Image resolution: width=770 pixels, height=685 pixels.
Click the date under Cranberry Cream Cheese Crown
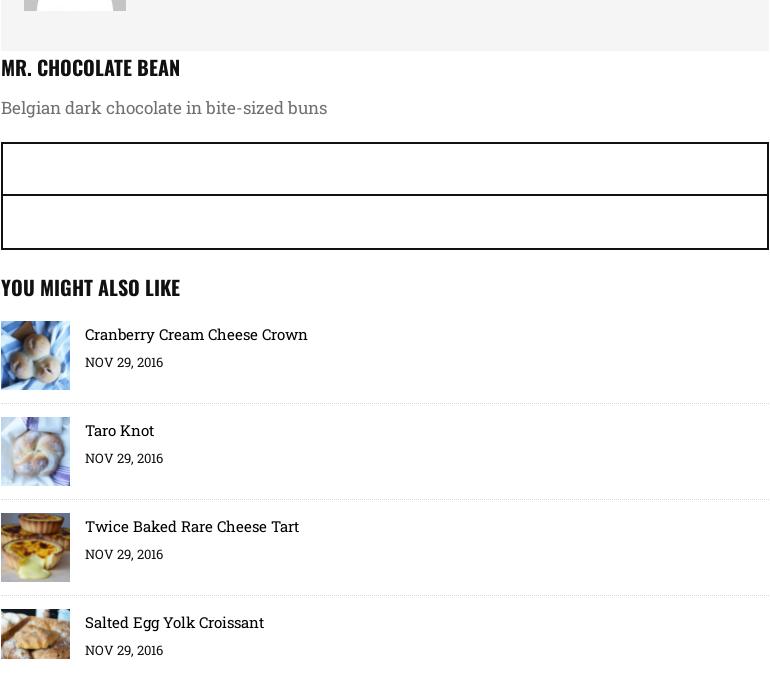[x=124, y=363]
